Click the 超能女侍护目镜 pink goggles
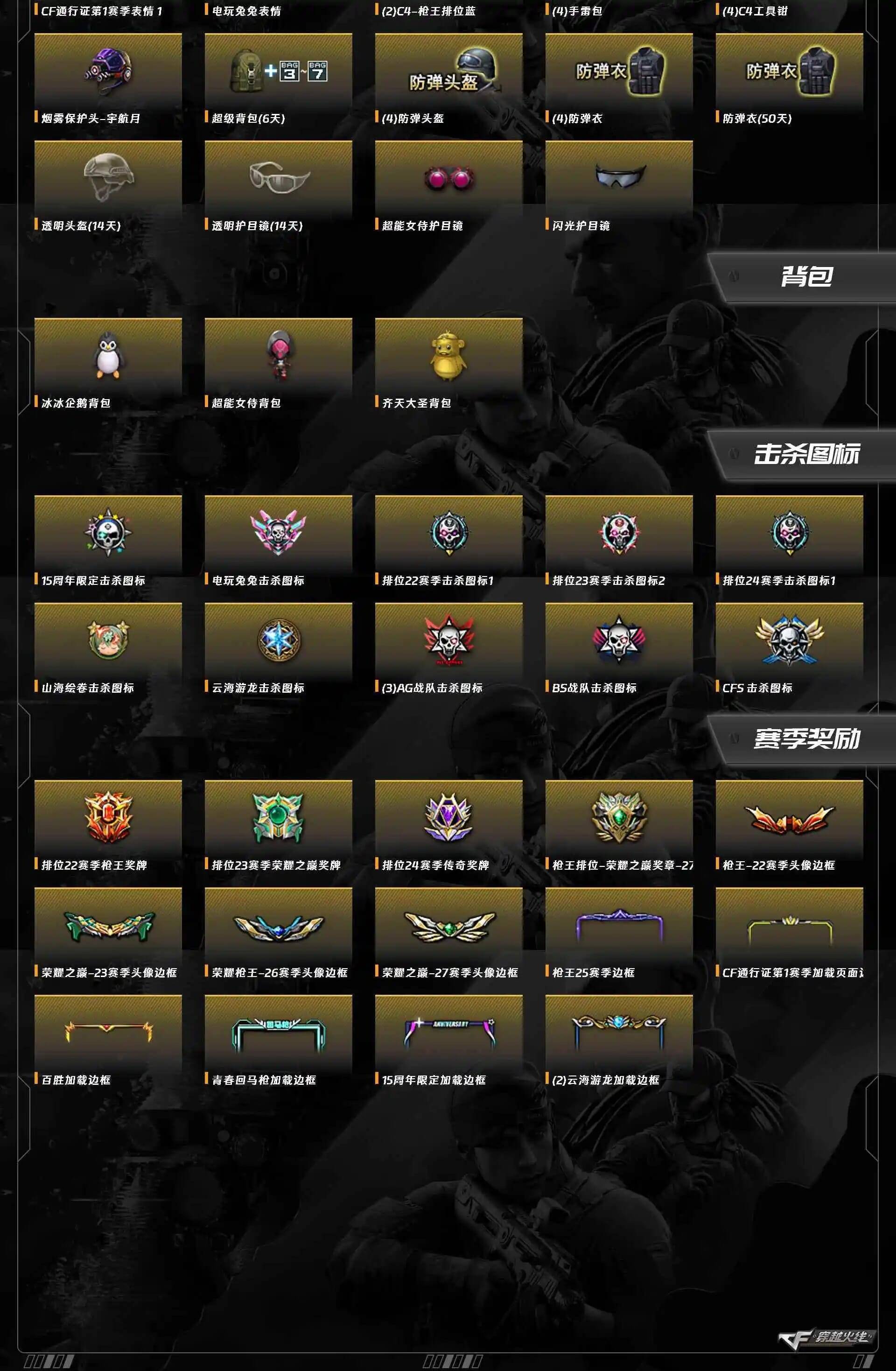The height and width of the screenshot is (1371, 896). click(448, 179)
